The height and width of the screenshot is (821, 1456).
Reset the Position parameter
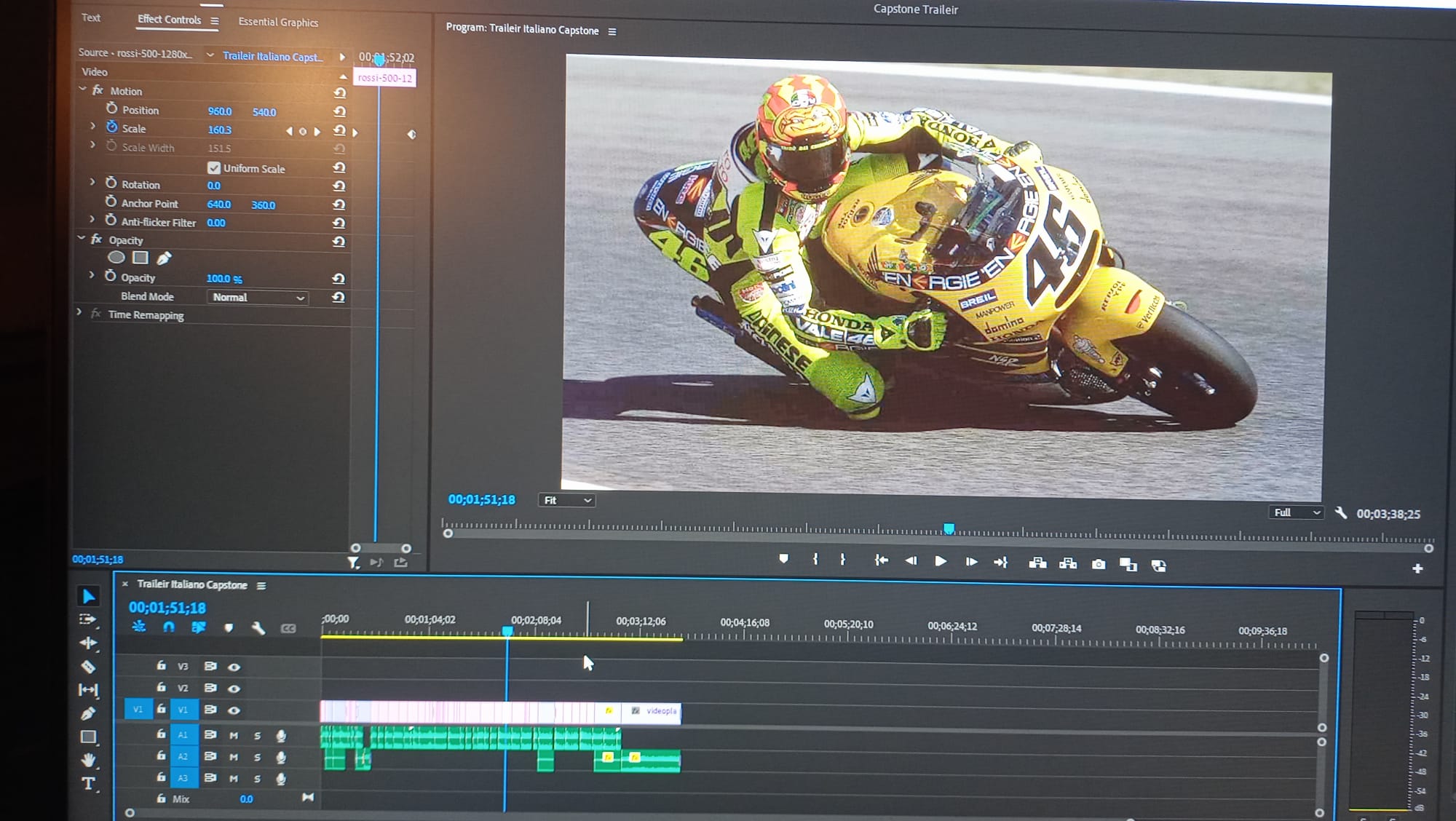pyautogui.click(x=339, y=111)
